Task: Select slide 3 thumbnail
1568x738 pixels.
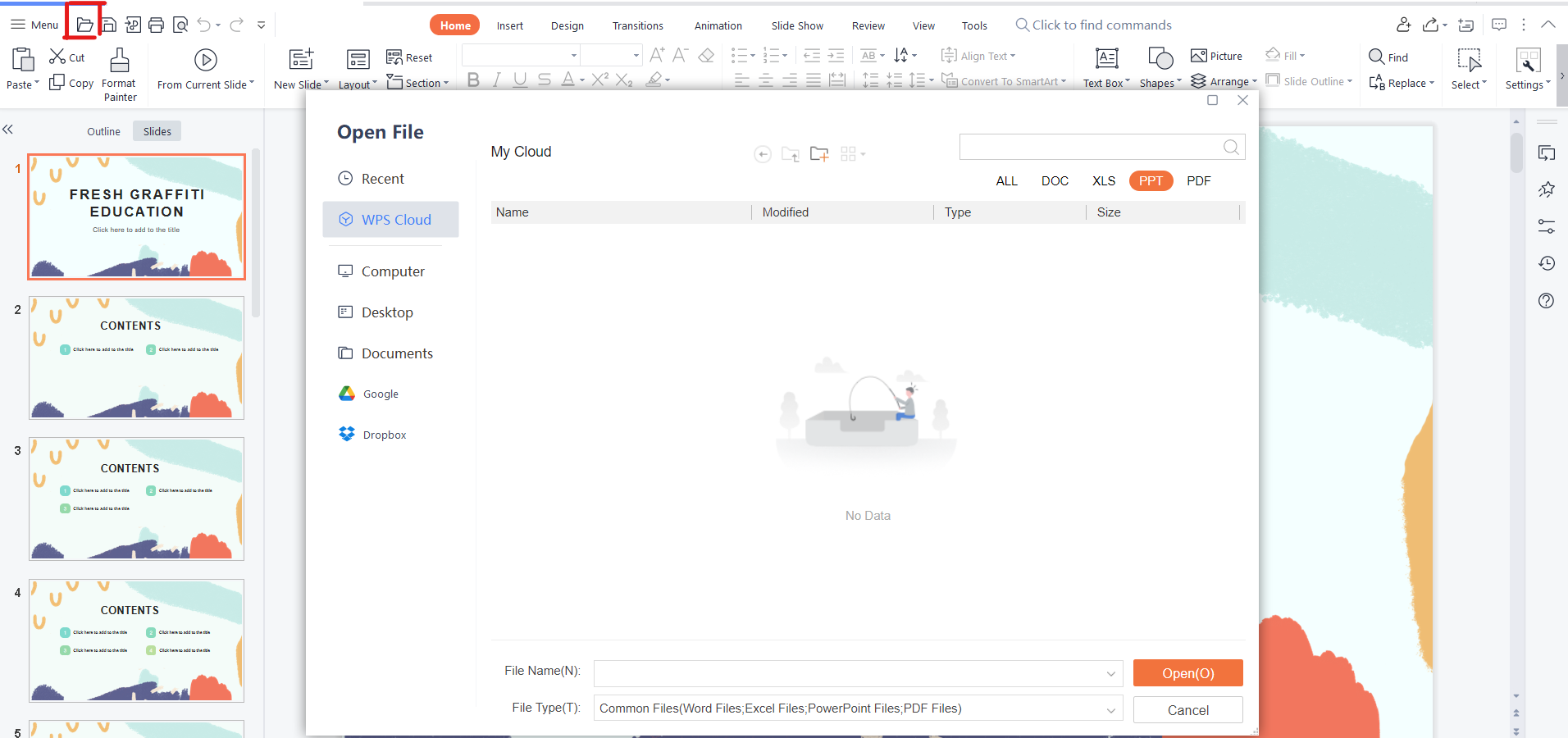Action: [136, 499]
